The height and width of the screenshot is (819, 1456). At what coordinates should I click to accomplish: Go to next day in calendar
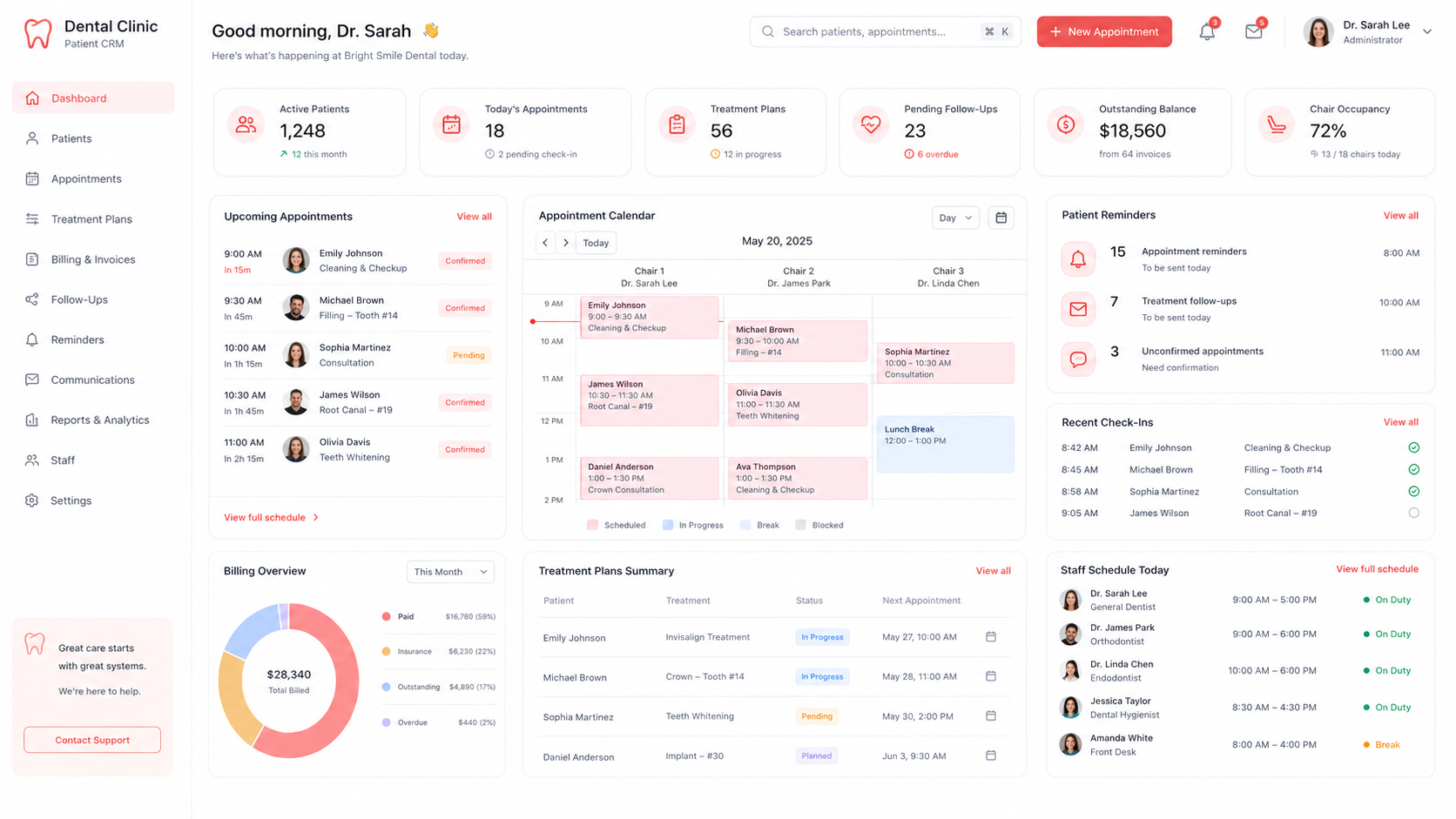pos(566,243)
